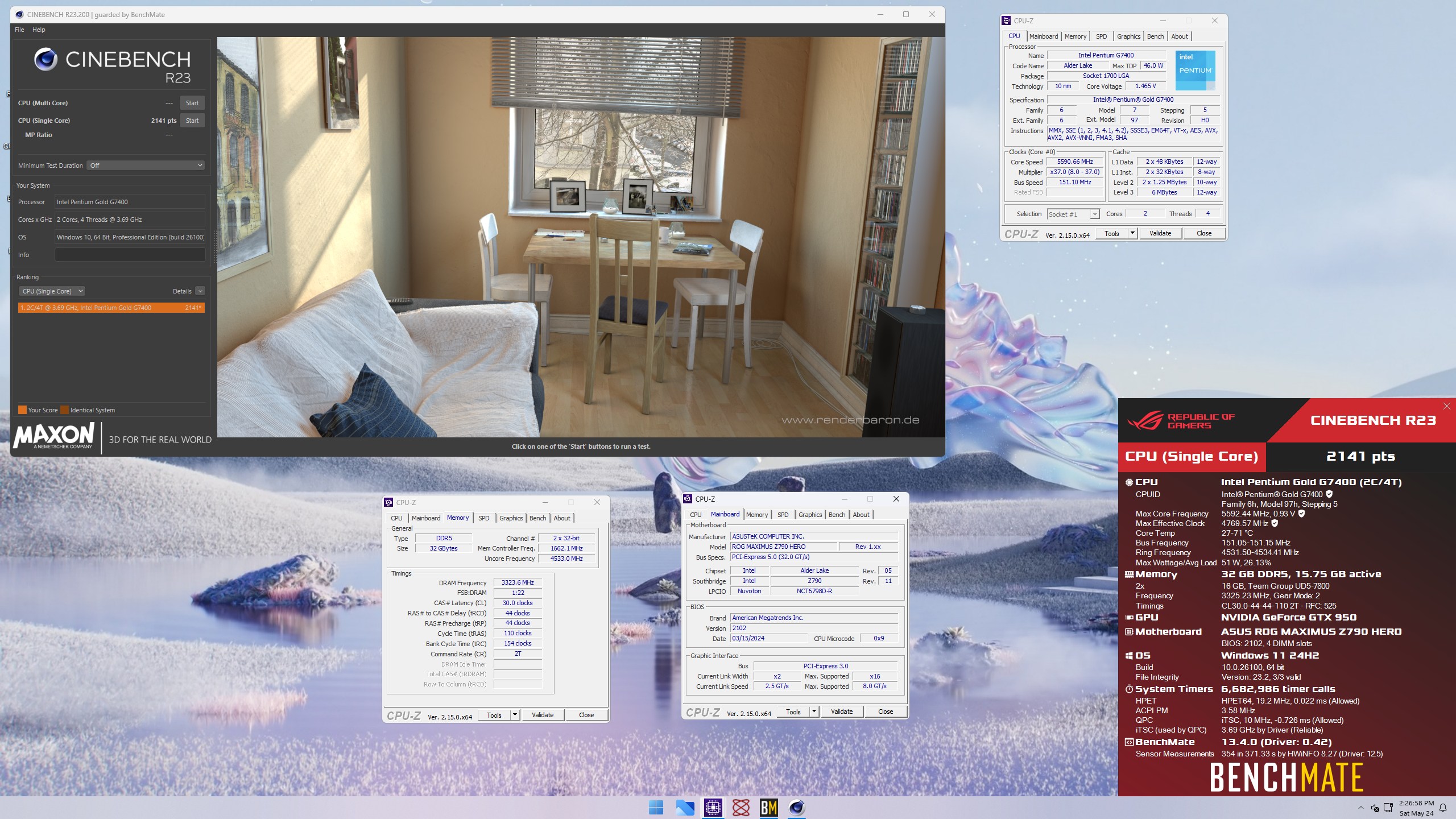
Task: Click Validate in top-right CPU-Z window
Action: point(1160,233)
